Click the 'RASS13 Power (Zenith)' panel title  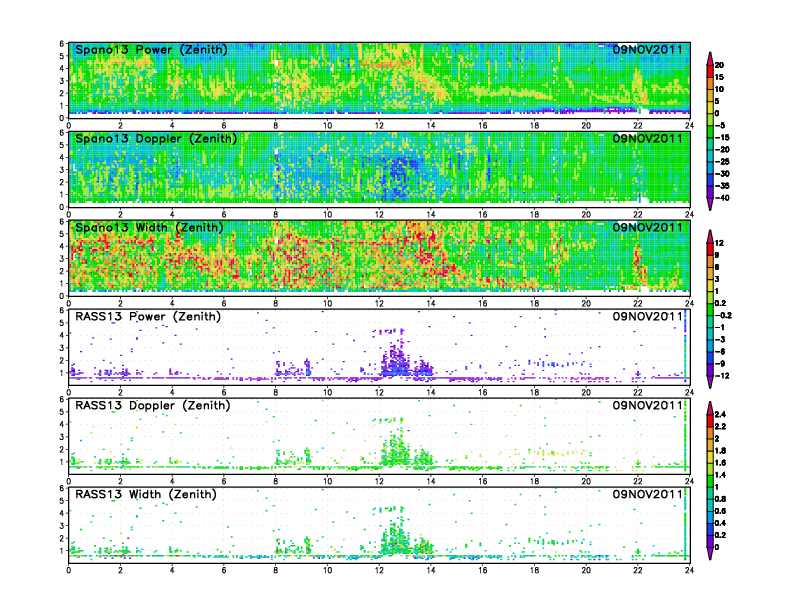pyautogui.click(x=148, y=317)
